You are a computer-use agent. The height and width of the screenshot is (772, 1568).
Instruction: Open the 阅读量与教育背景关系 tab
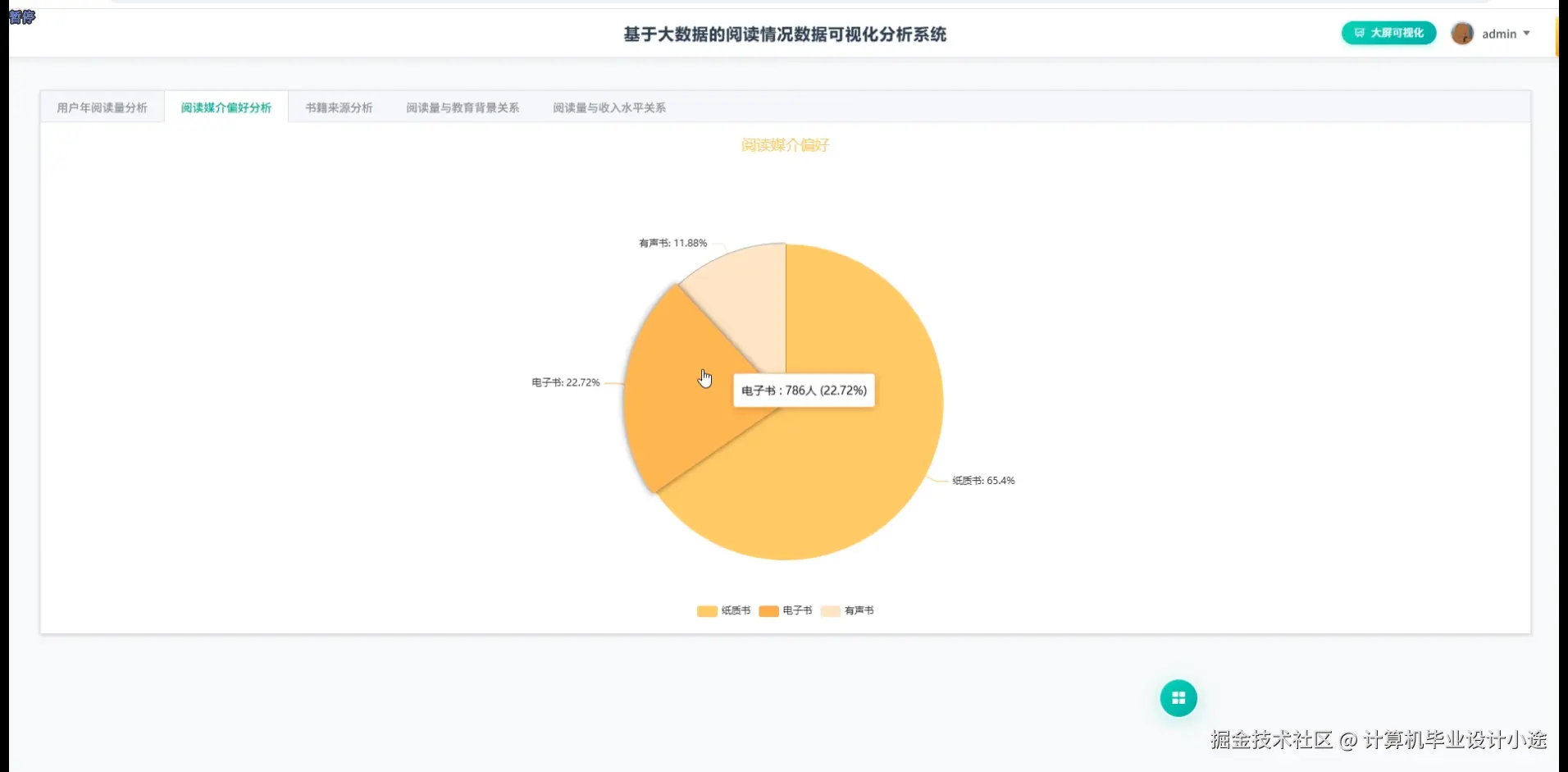pos(463,107)
